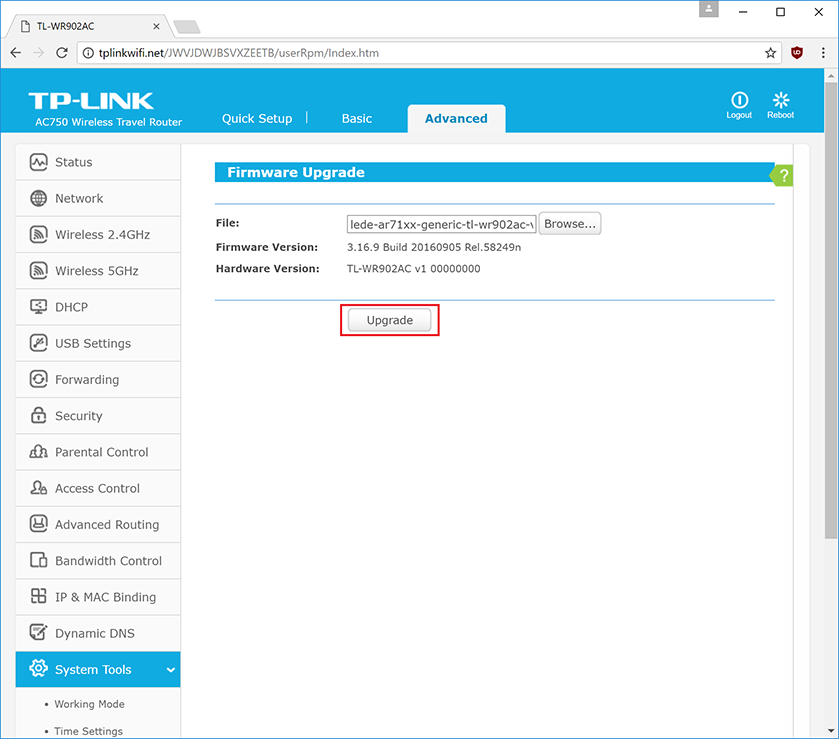Click the Security padlock icon
The image size is (839, 739).
[39, 416]
